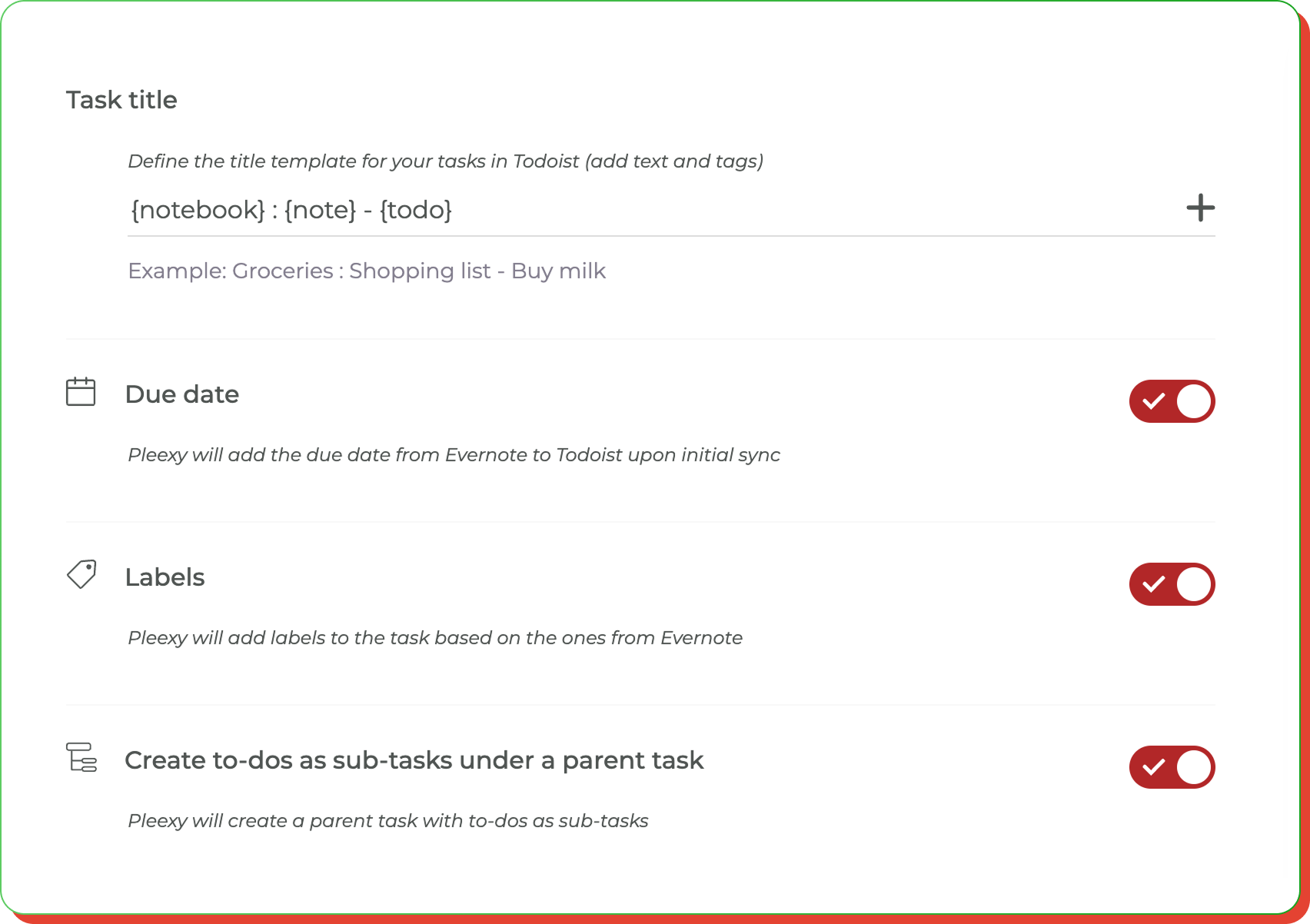Click the Due date section label
Image resolution: width=1310 pixels, height=924 pixels.
[x=182, y=394]
